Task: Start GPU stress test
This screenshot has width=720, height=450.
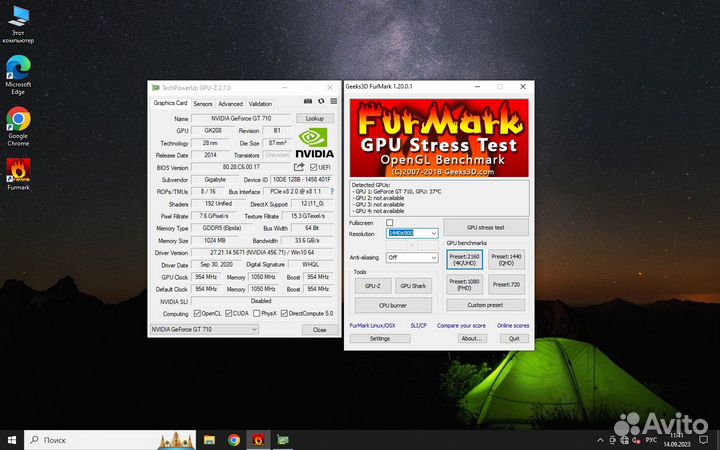Action: pos(486,227)
